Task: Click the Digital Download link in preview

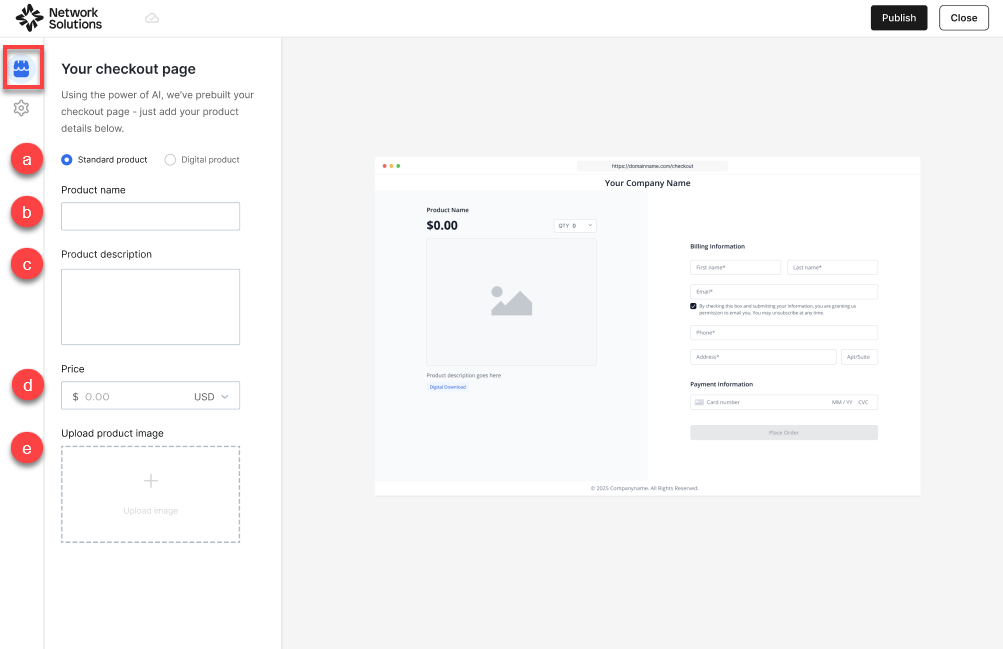Action: point(448,387)
